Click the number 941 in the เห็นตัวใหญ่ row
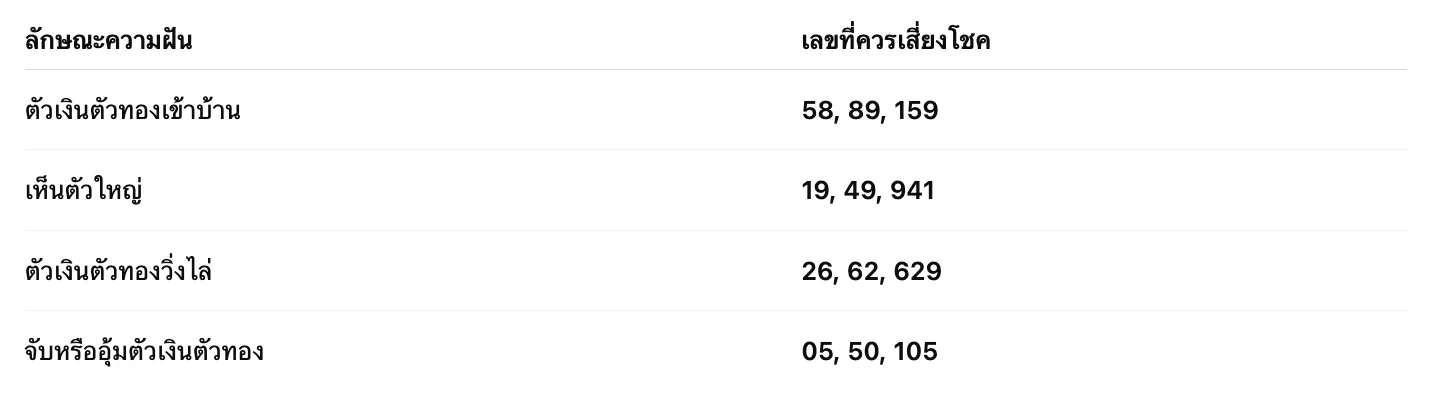 click(913, 190)
